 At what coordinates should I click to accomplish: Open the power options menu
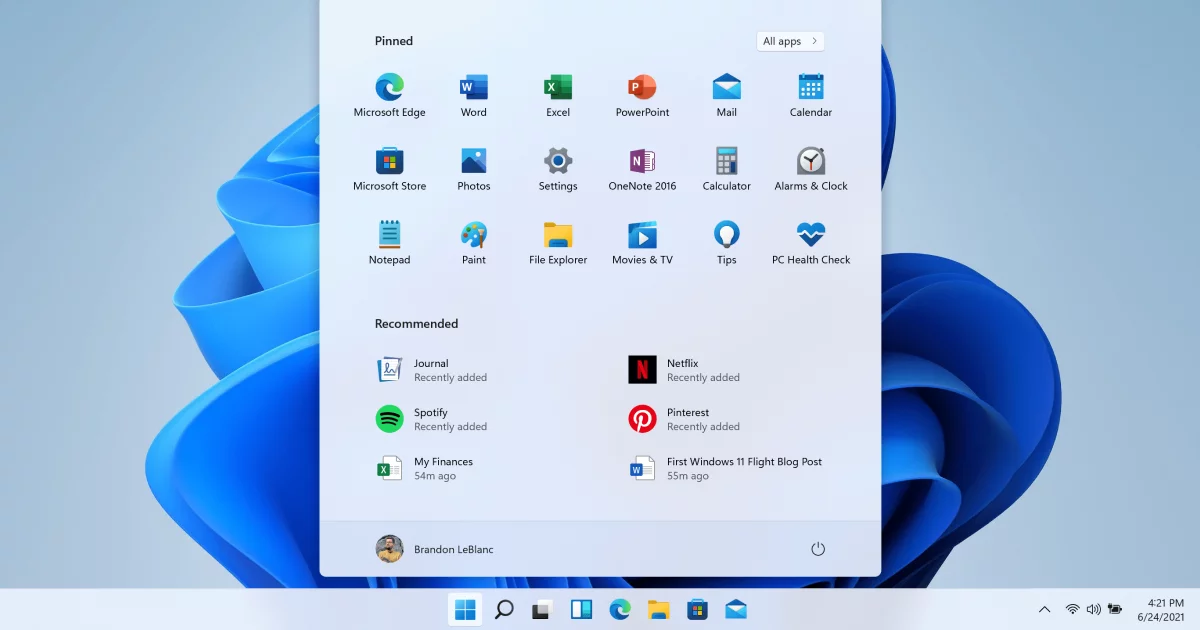coord(817,549)
